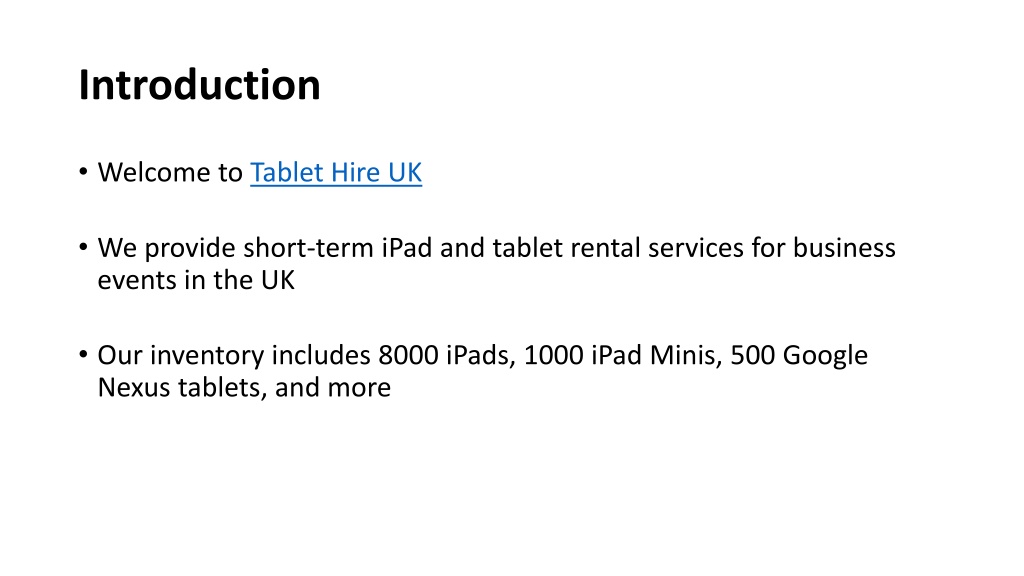Click the 'events in the UK' line
The width and height of the screenshot is (1024, 576).
coord(196,280)
